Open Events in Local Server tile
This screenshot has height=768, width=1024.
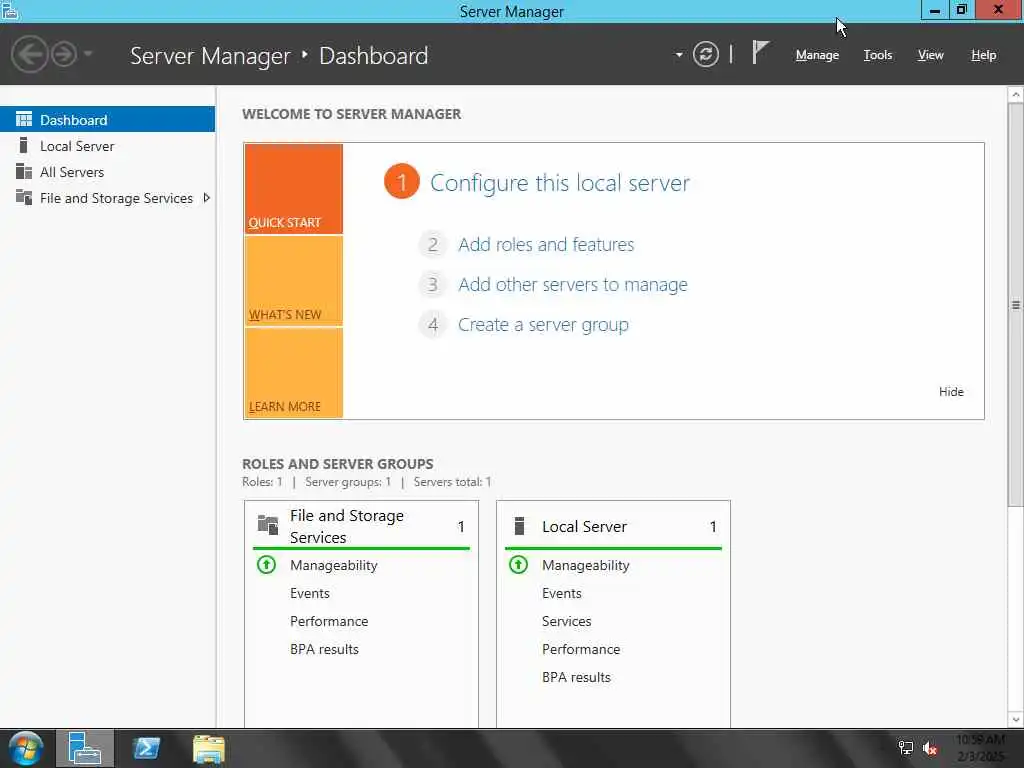[562, 594]
